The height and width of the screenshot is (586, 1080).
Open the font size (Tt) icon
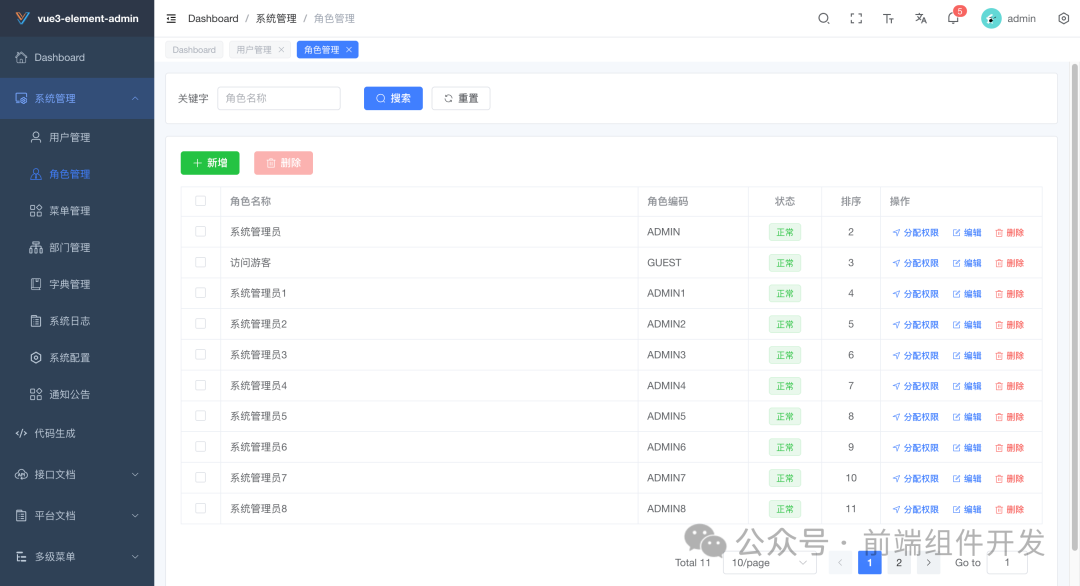[x=888, y=17]
